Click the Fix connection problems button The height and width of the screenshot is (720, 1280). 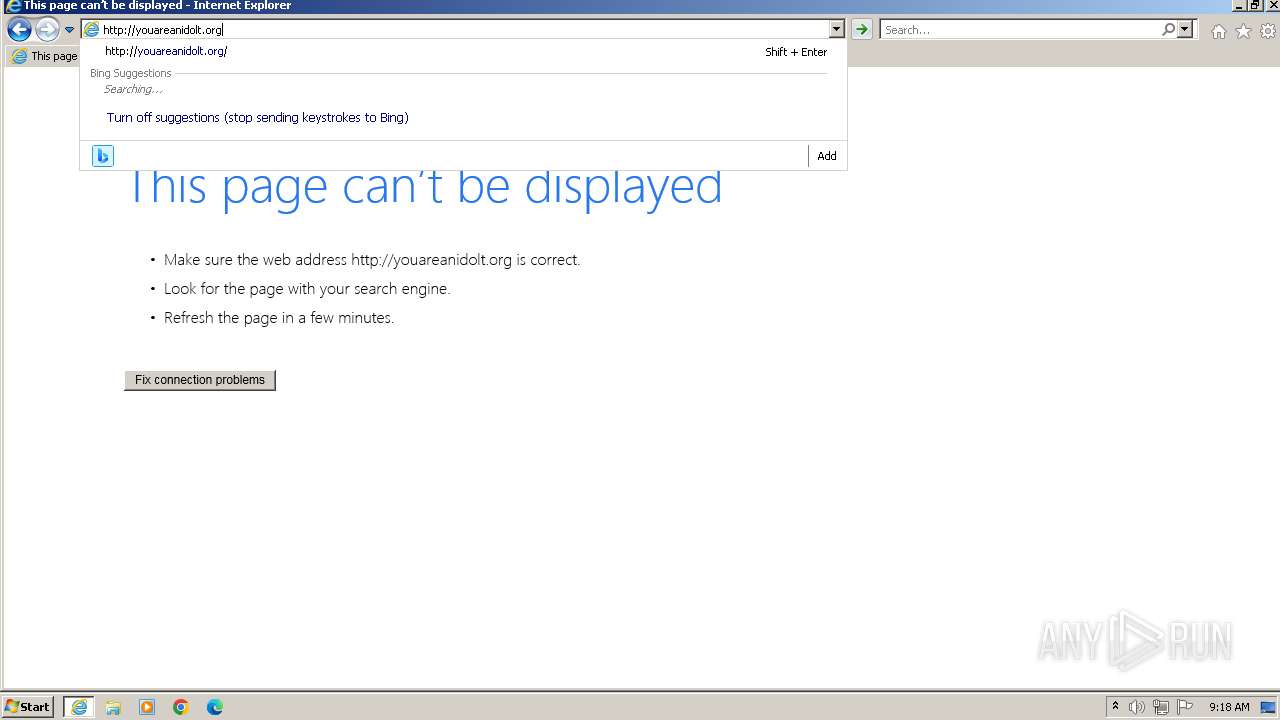200,380
